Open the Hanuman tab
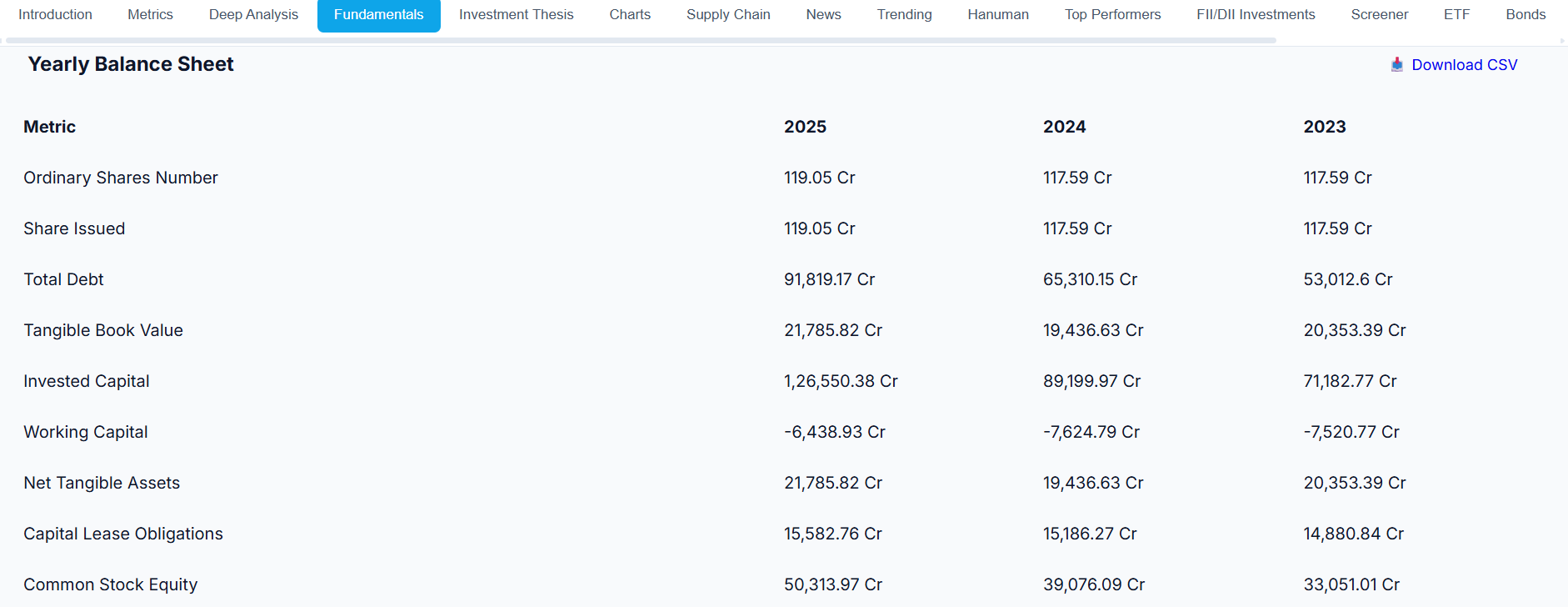The height and width of the screenshot is (607, 1568). (x=998, y=15)
